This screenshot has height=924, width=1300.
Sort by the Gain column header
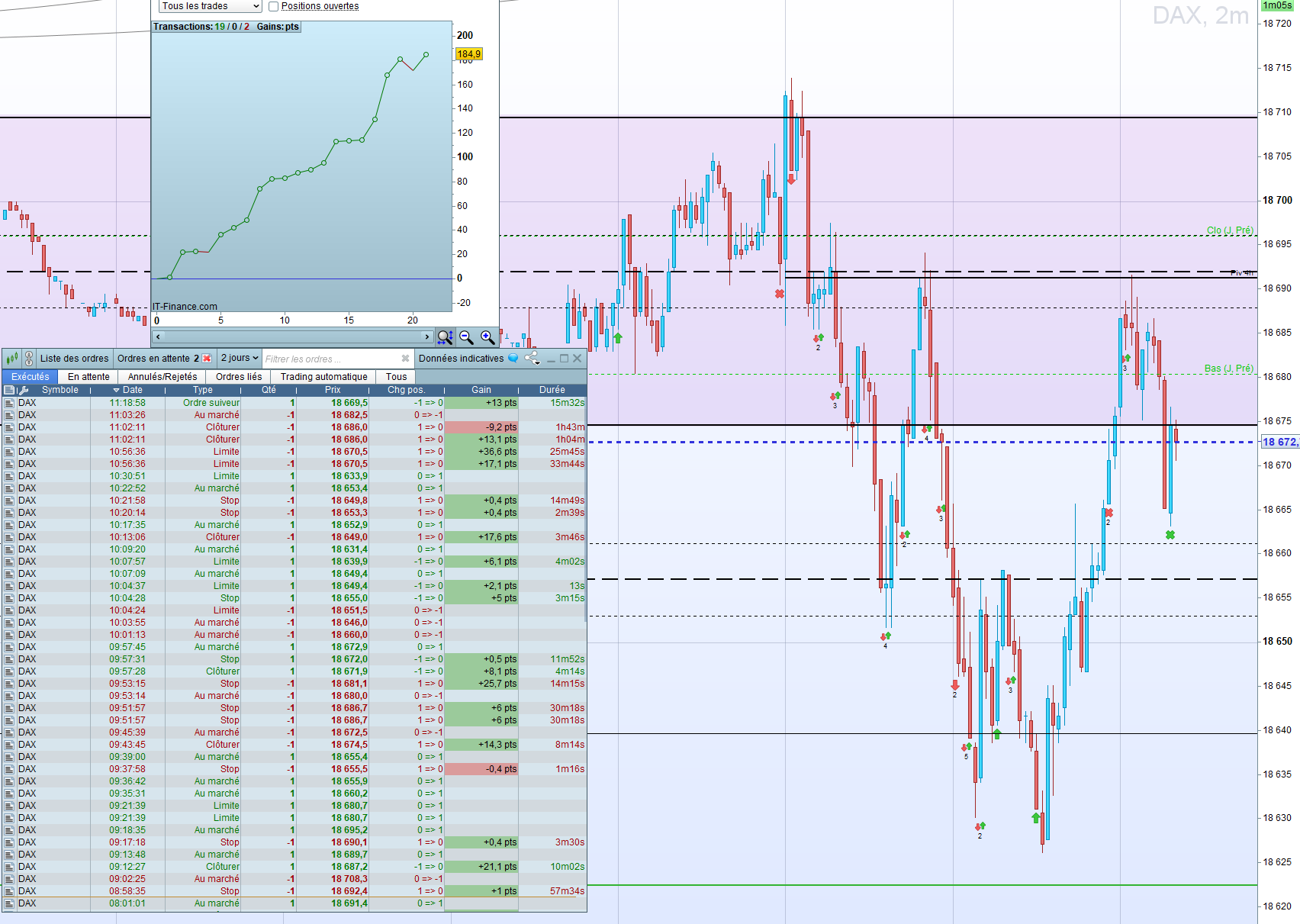(x=481, y=390)
